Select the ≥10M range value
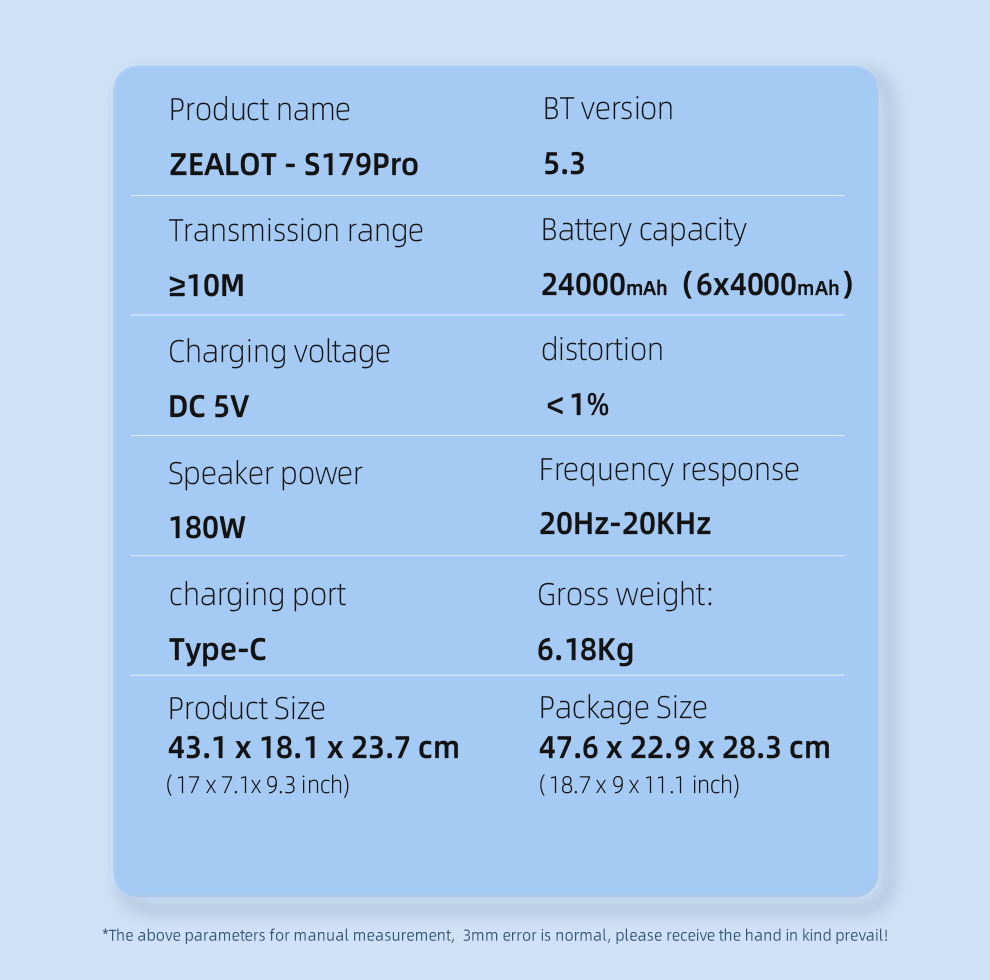The width and height of the screenshot is (990, 980). coord(206,285)
